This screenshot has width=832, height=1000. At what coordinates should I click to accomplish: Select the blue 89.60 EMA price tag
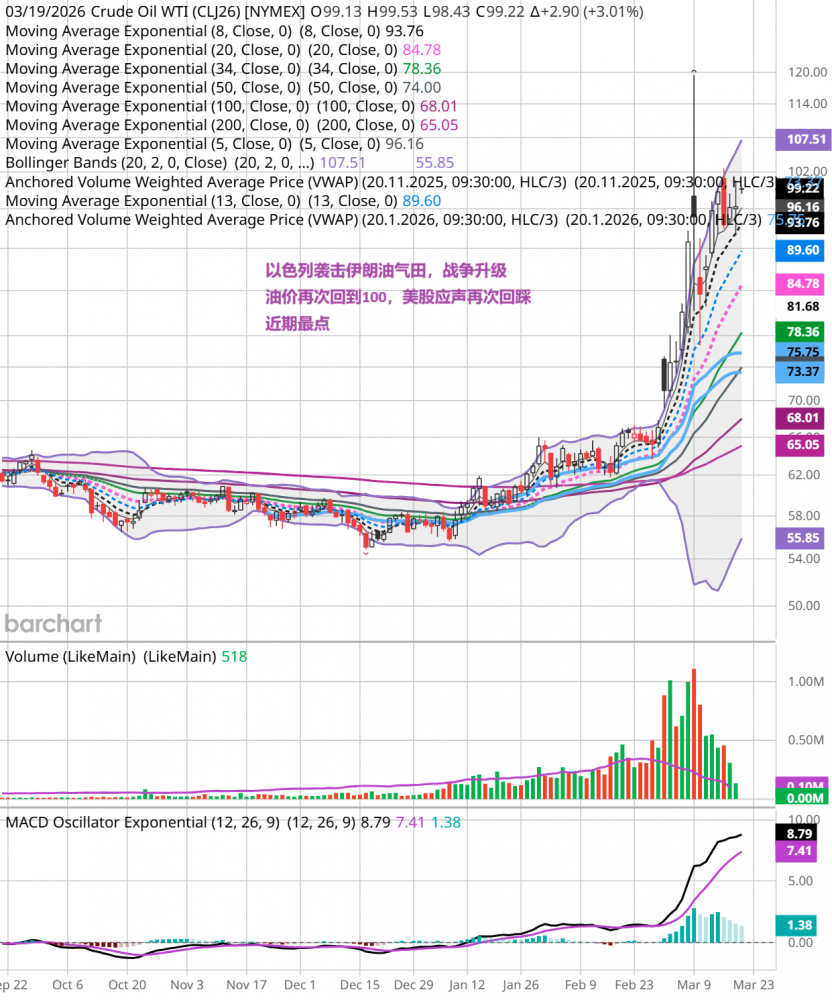802,250
